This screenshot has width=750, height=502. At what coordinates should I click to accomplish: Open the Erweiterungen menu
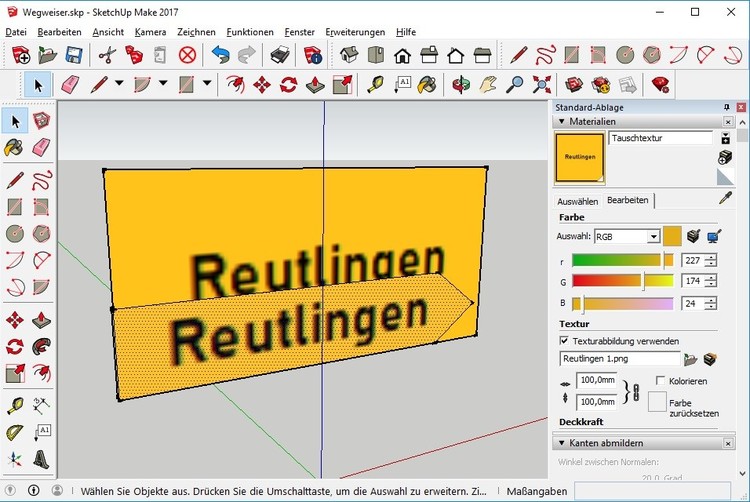[355, 32]
